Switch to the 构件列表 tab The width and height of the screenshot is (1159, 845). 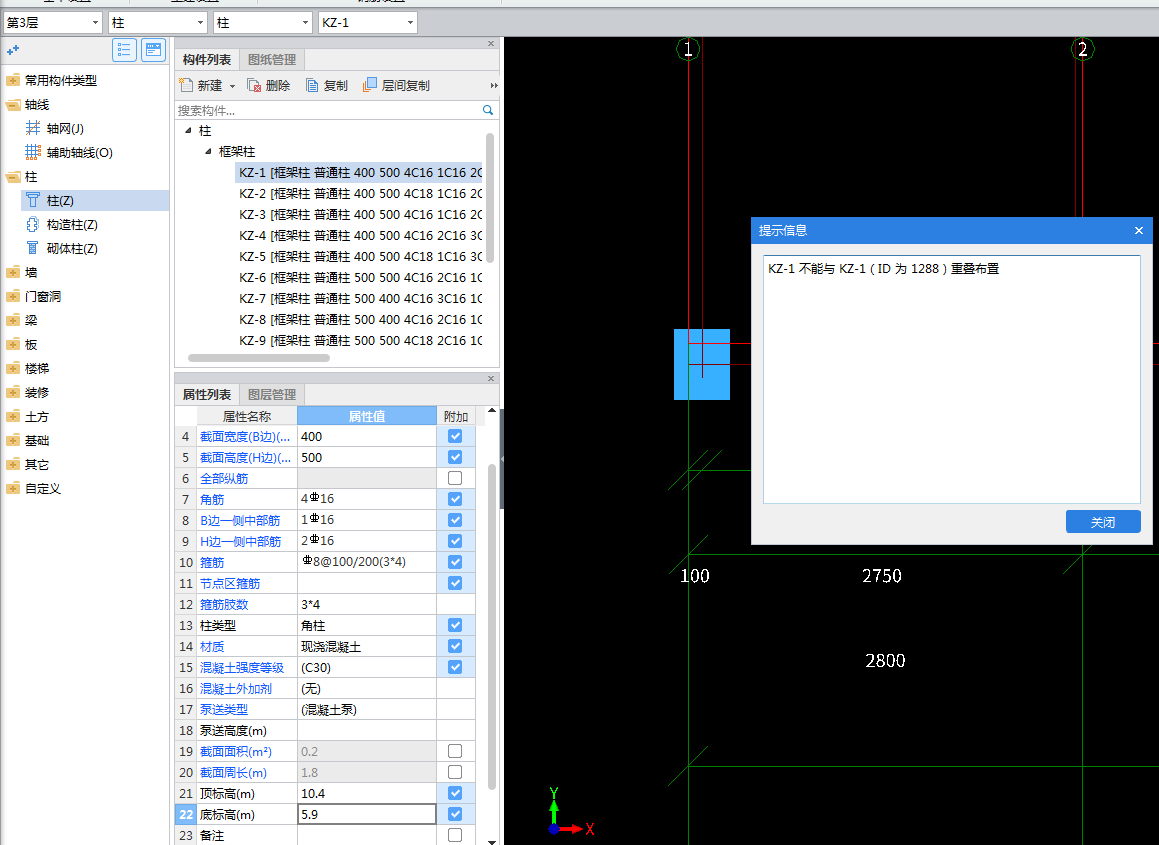(x=207, y=60)
